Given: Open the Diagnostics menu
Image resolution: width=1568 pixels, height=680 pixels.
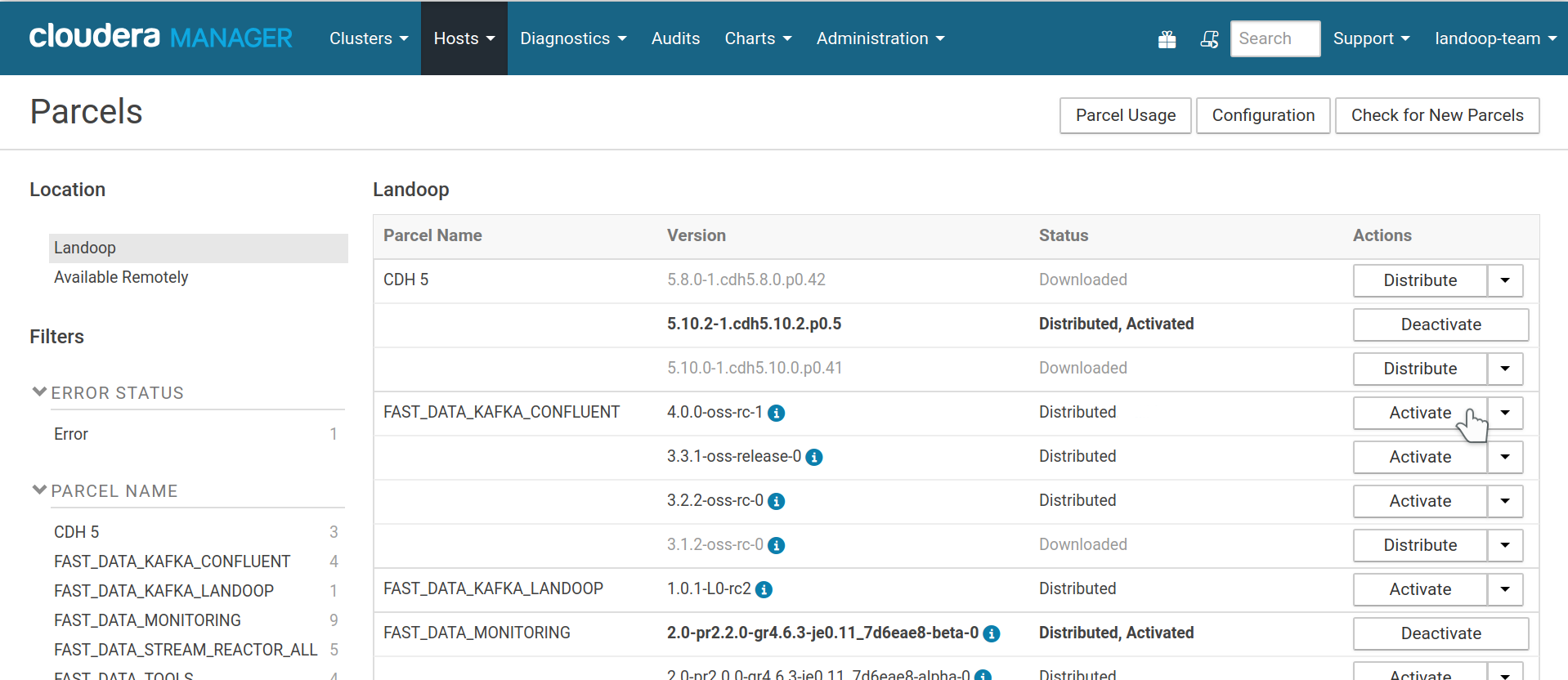Looking at the screenshot, I should point(573,38).
